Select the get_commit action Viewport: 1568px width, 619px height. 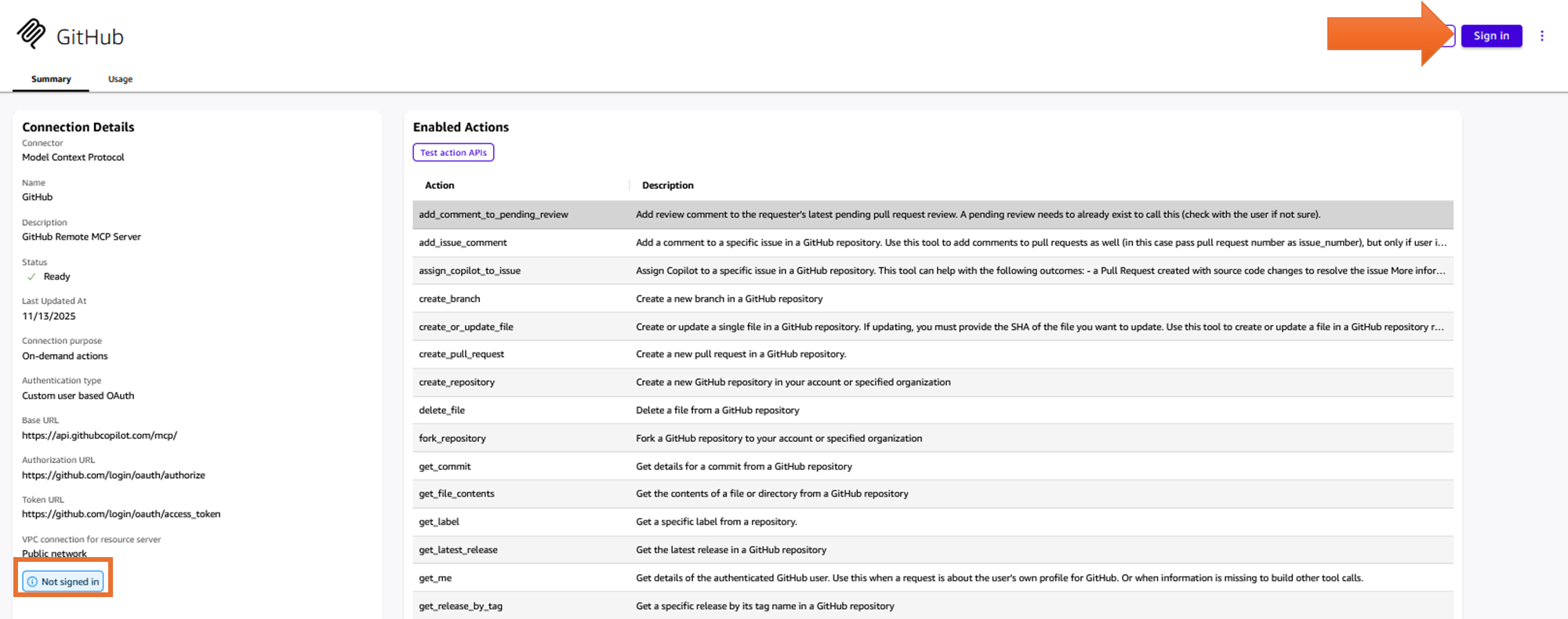tap(445, 467)
